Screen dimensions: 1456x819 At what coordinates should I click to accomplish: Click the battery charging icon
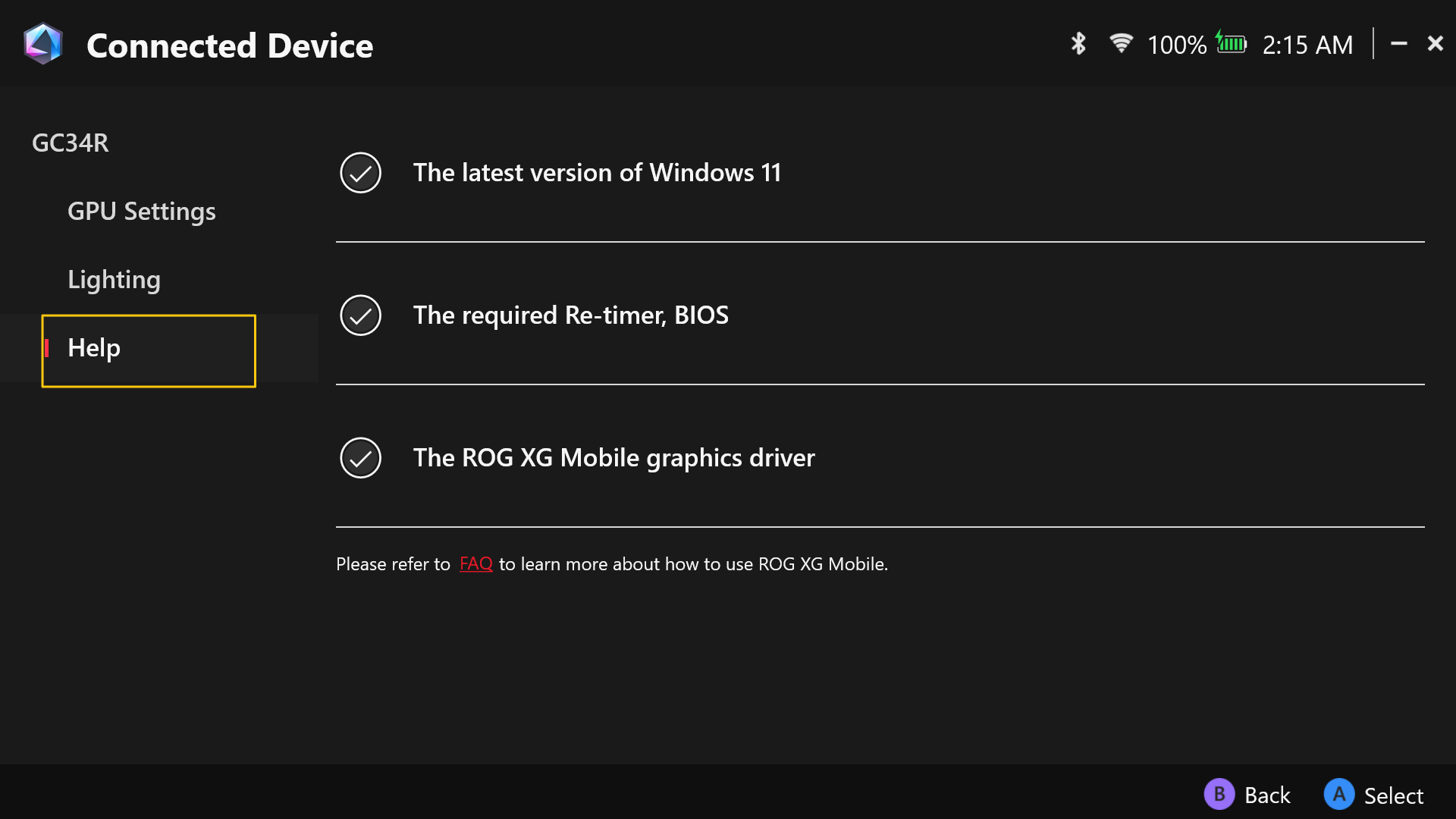(1231, 42)
